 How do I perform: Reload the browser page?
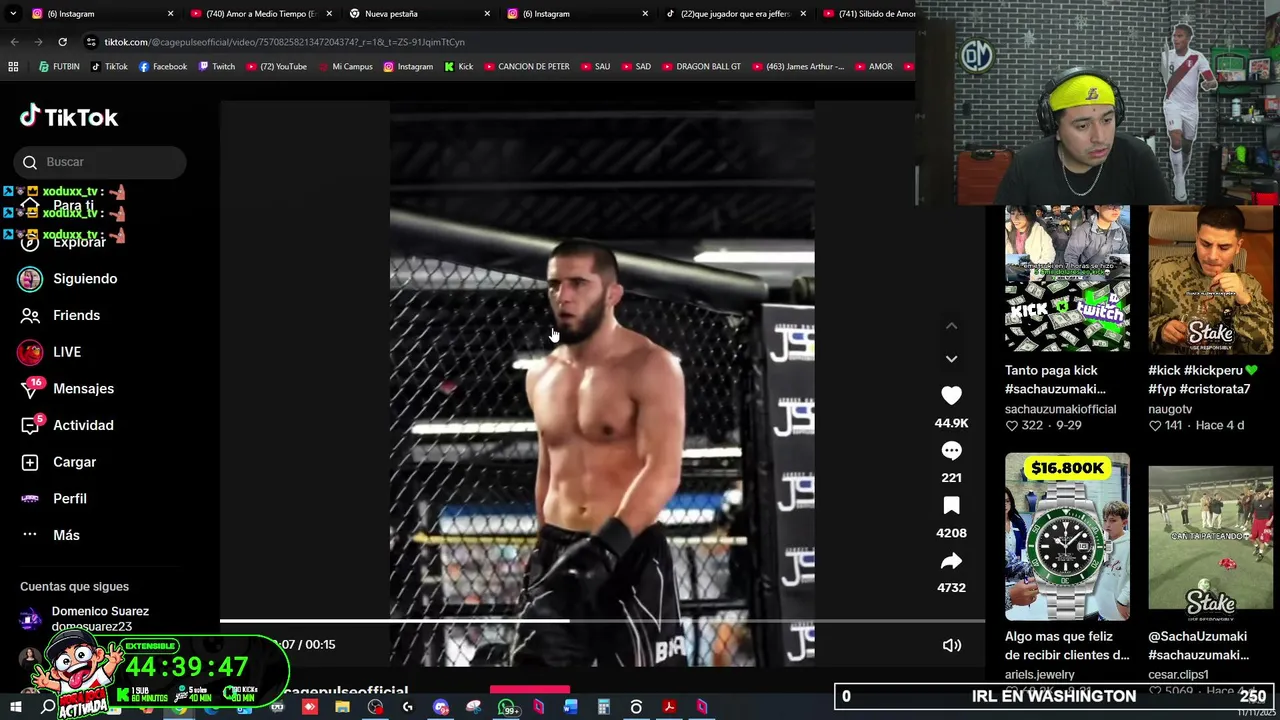pos(62,42)
